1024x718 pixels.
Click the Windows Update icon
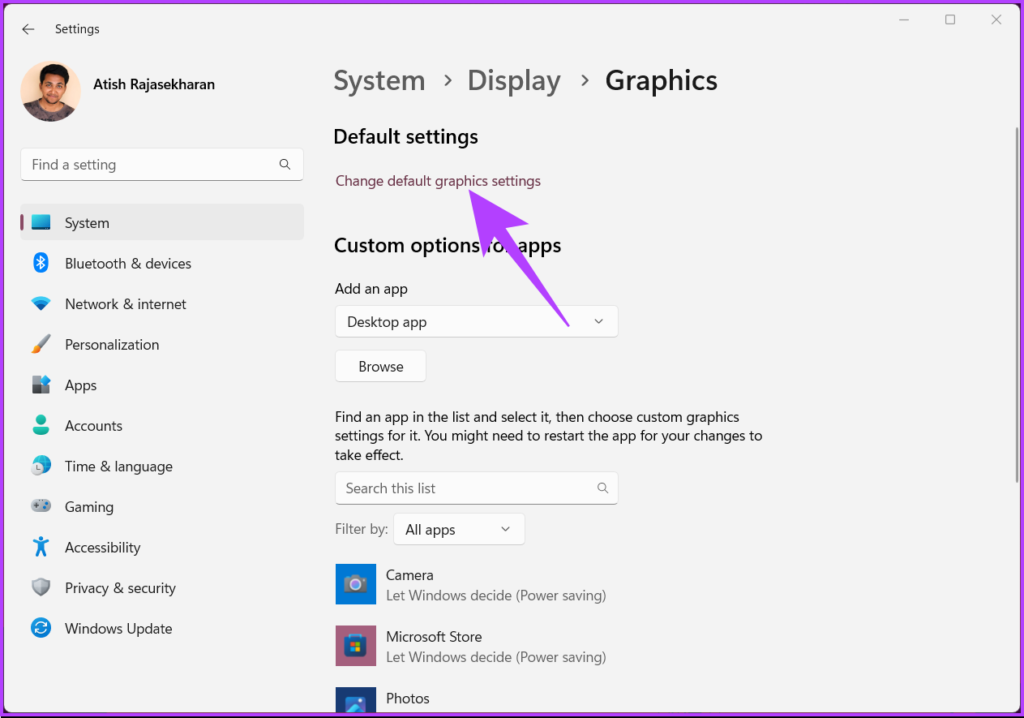tap(41, 628)
